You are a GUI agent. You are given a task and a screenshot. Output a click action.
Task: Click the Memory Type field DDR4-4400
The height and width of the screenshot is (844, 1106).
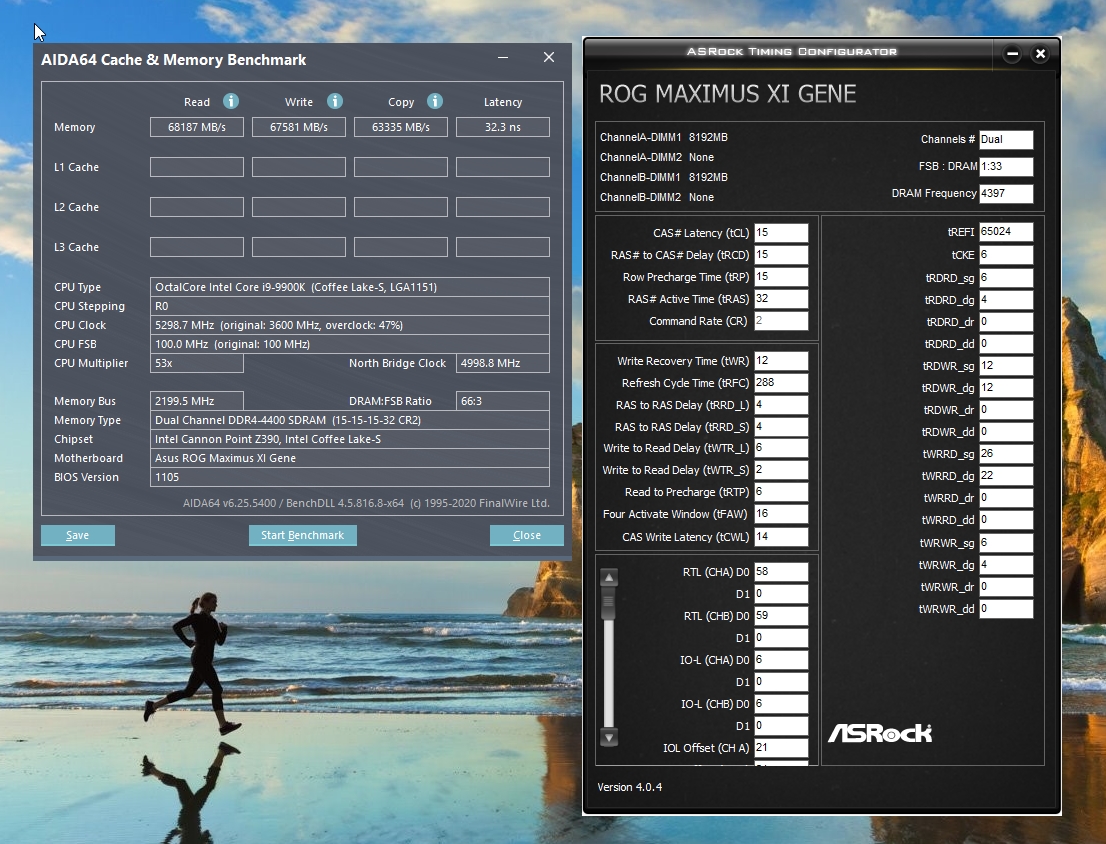click(x=350, y=420)
